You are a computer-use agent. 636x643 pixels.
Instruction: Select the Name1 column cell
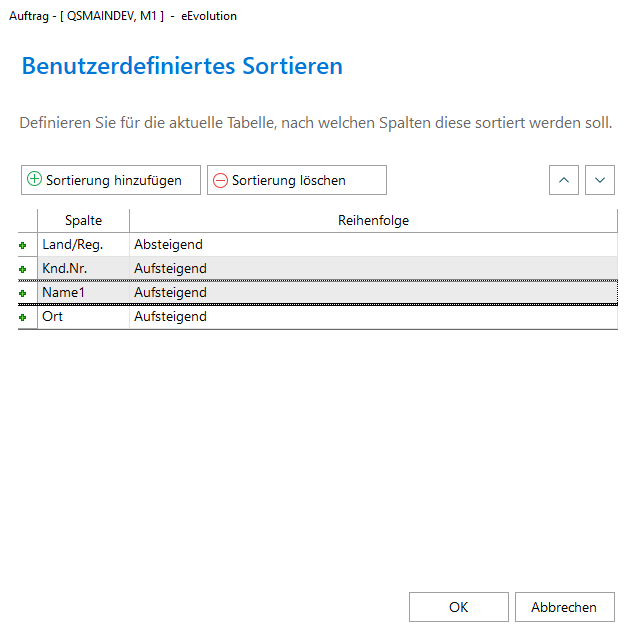pos(83,292)
